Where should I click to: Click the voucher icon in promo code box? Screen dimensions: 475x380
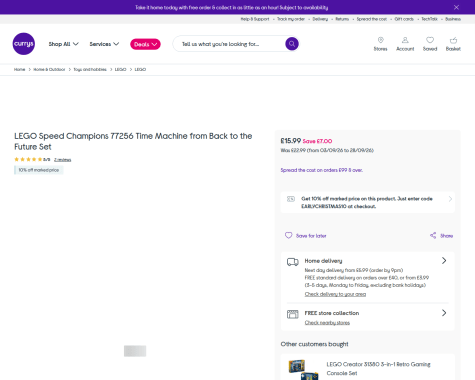pos(291,199)
